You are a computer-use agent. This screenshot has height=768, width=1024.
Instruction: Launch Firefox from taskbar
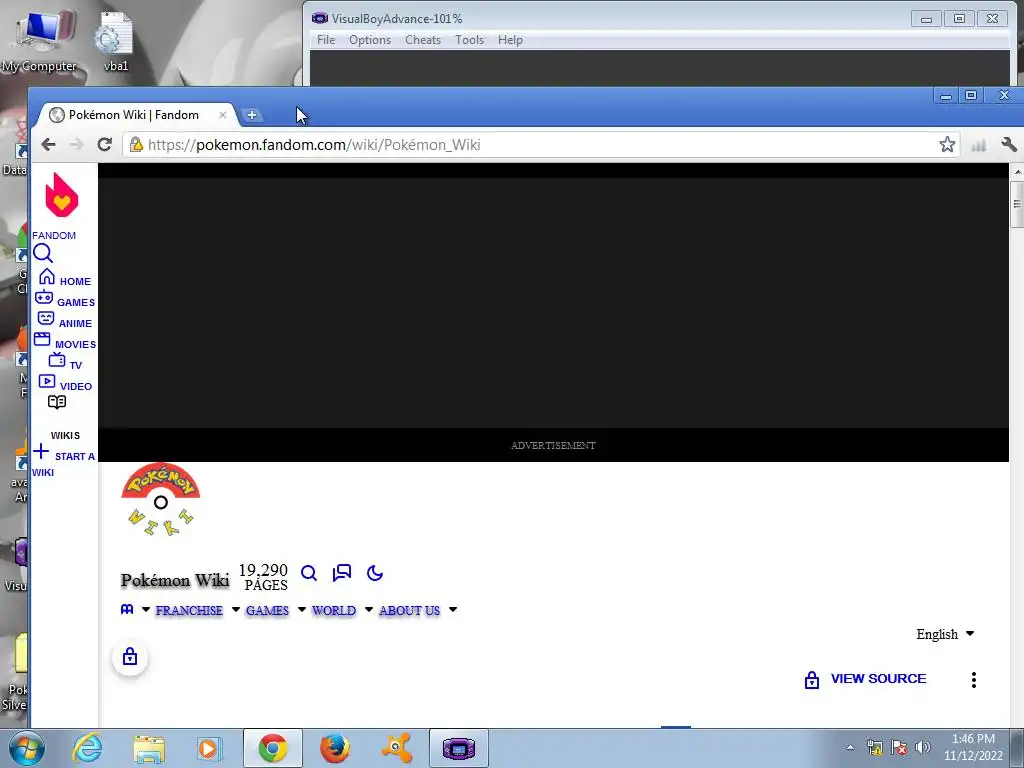click(334, 748)
